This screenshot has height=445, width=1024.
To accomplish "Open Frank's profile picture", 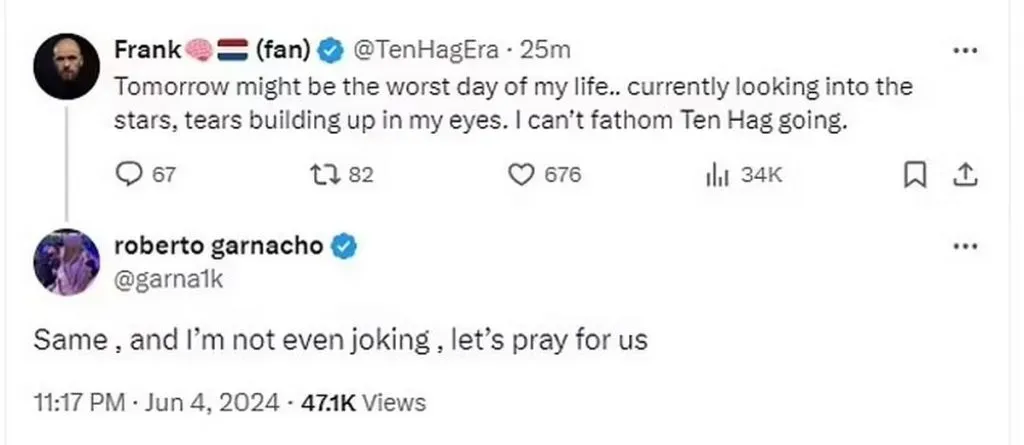I will tap(66, 67).
